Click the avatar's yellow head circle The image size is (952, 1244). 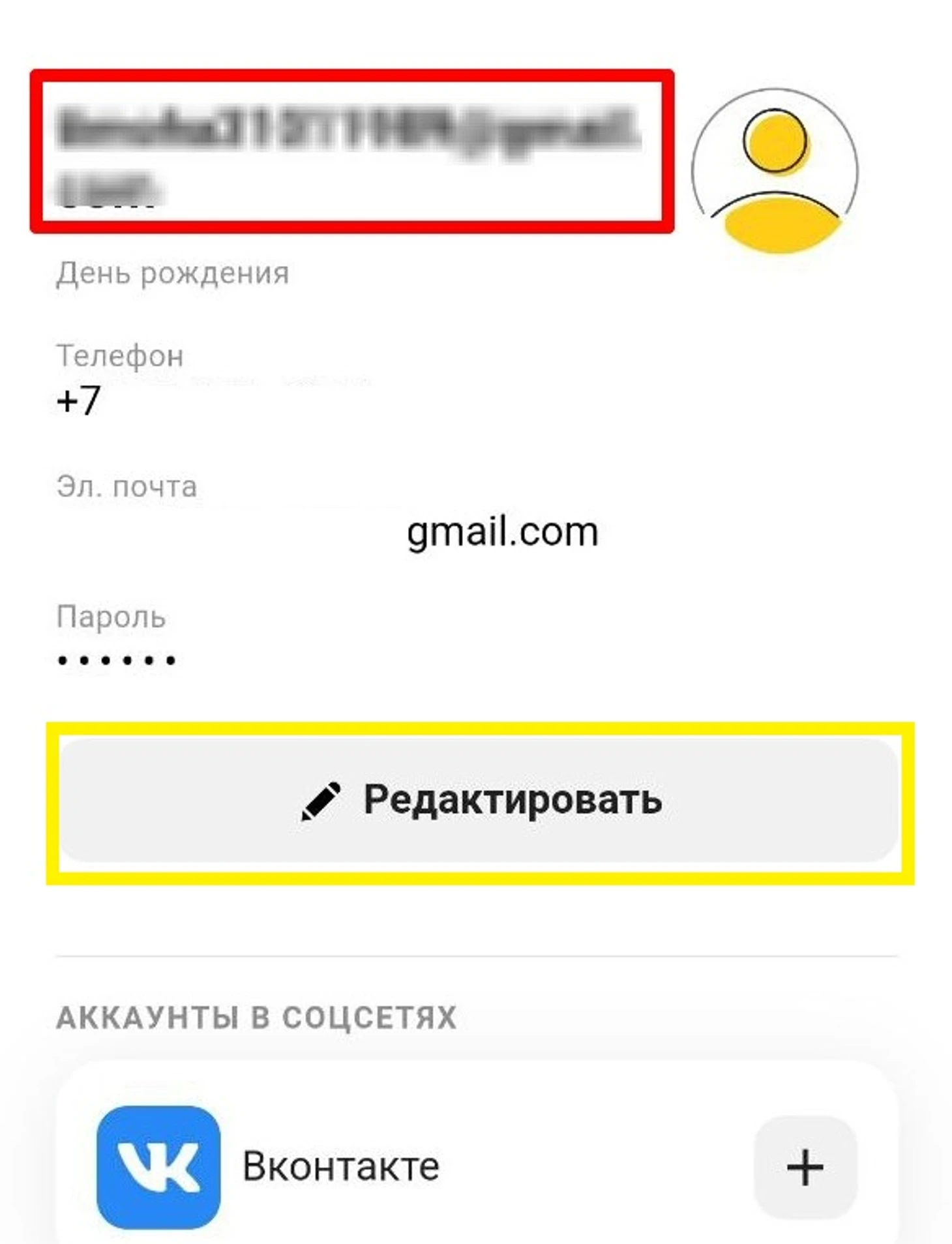click(x=775, y=141)
